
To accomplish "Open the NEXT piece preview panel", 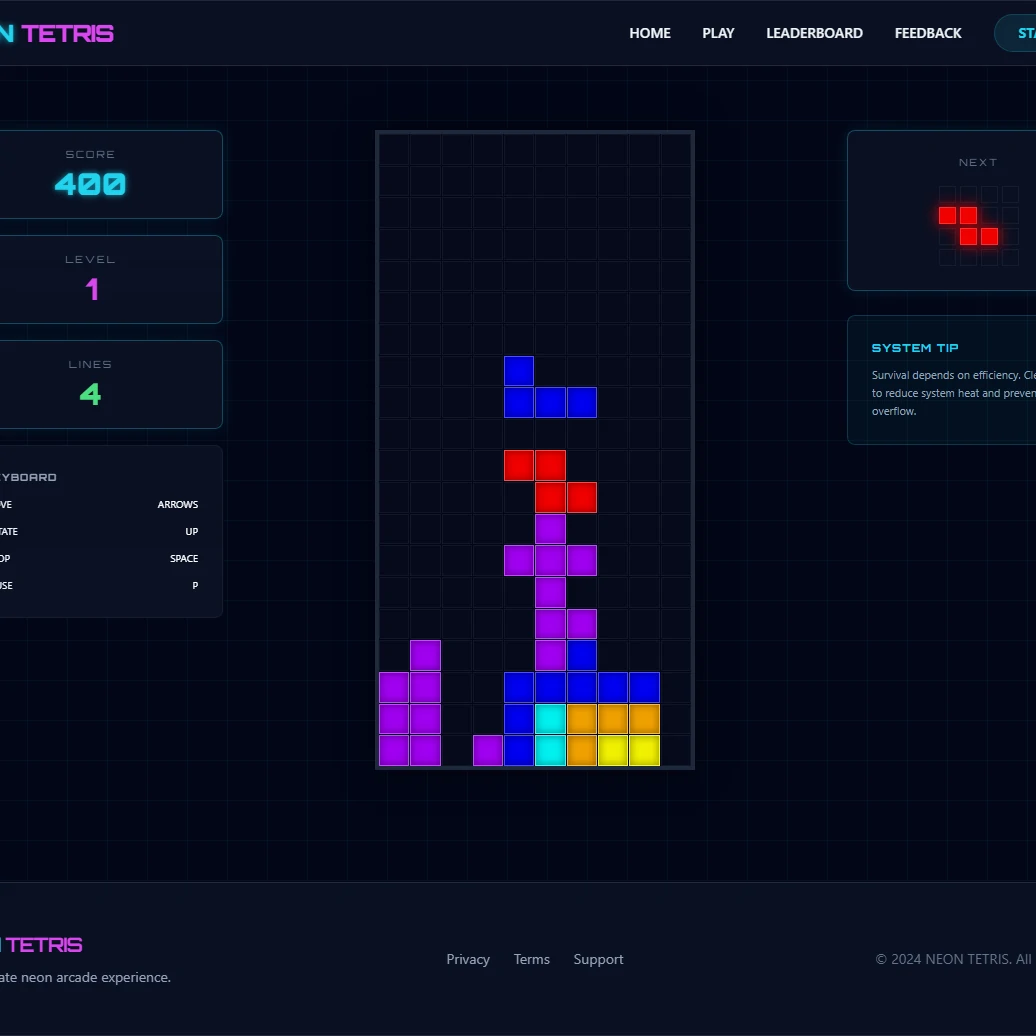I will (x=955, y=210).
